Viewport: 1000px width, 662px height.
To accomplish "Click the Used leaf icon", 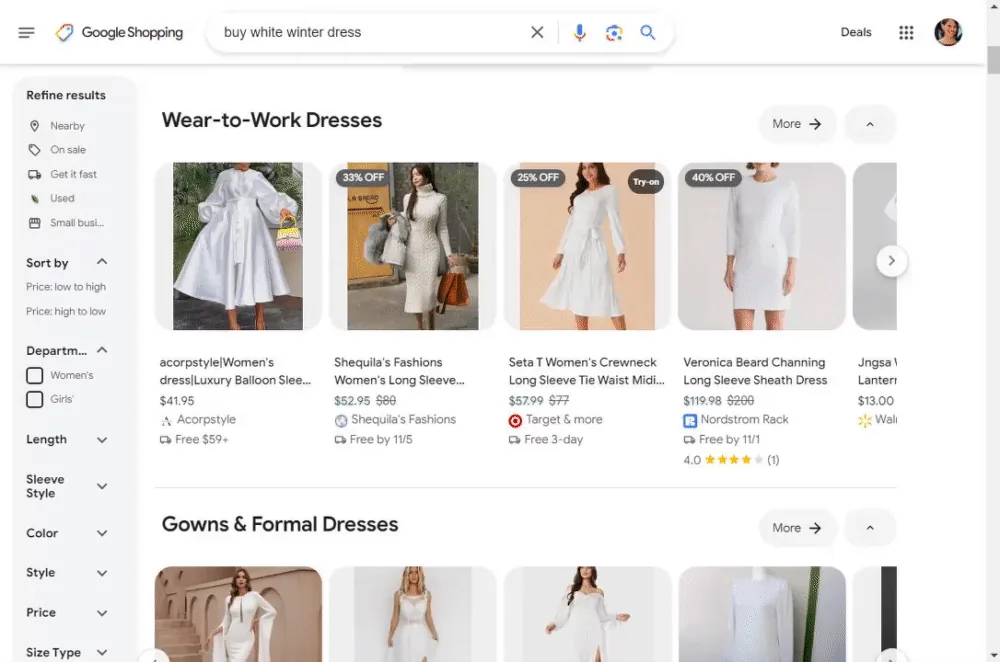I will pyautogui.click(x=34, y=199).
